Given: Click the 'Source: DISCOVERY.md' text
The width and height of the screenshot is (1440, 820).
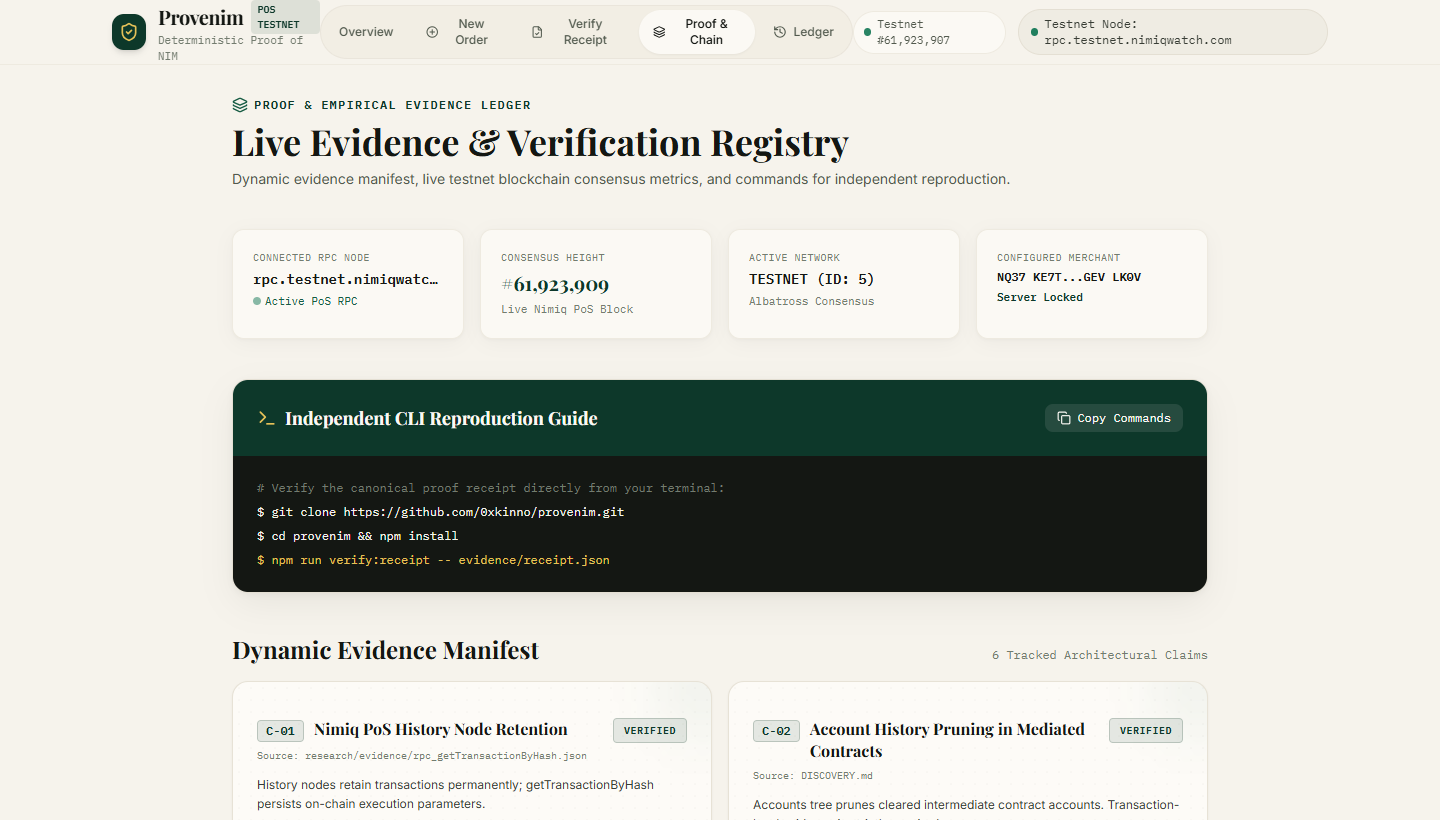Looking at the screenshot, I should click(813, 776).
